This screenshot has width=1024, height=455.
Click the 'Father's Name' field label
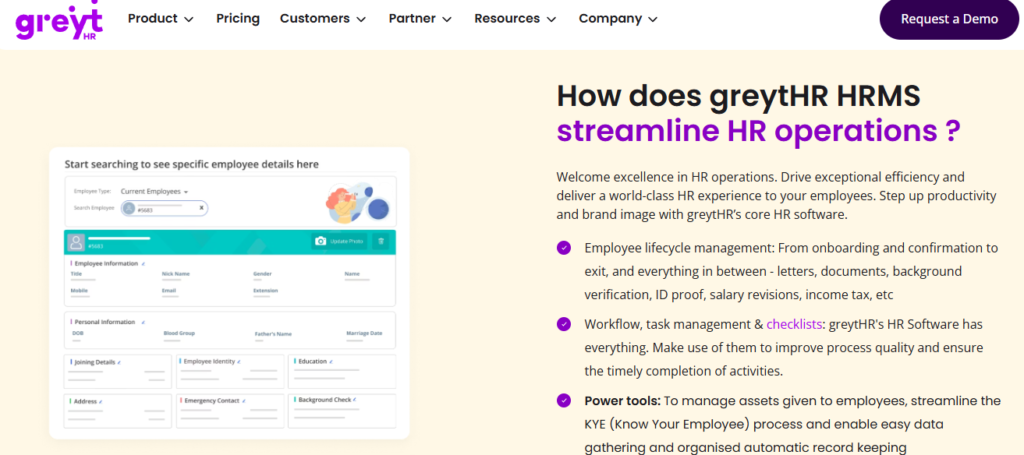click(x=273, y=334)
